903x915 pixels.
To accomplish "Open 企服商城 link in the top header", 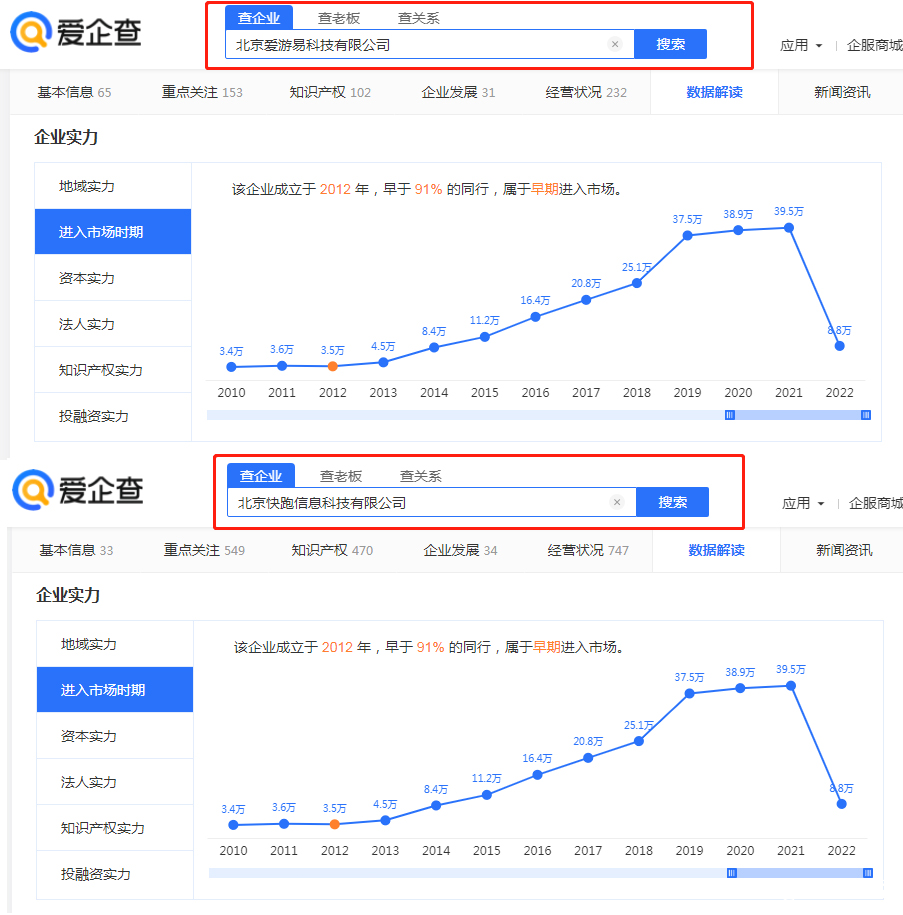I will 874,46.
